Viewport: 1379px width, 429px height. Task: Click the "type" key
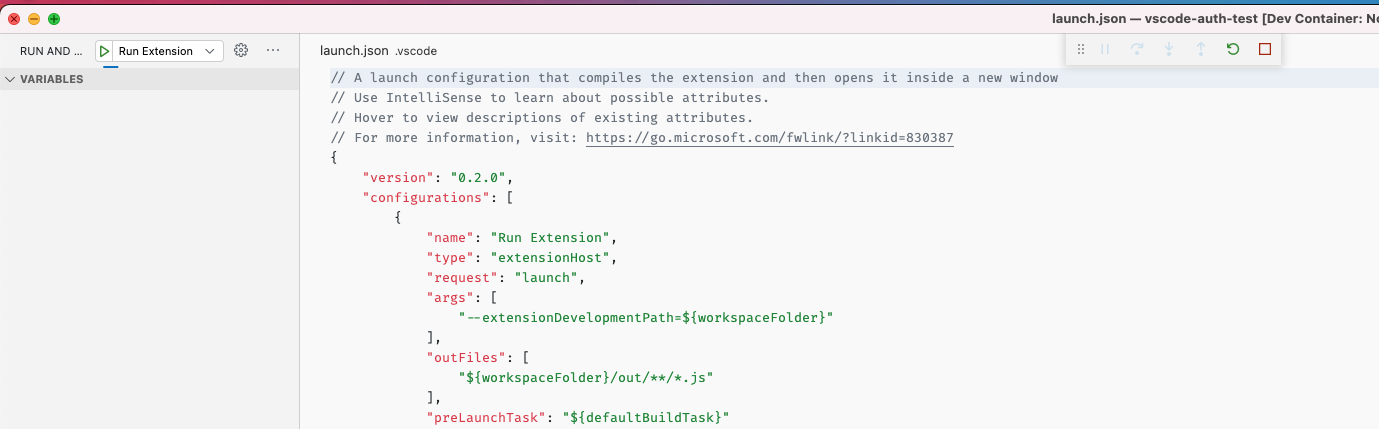(450, 257)
